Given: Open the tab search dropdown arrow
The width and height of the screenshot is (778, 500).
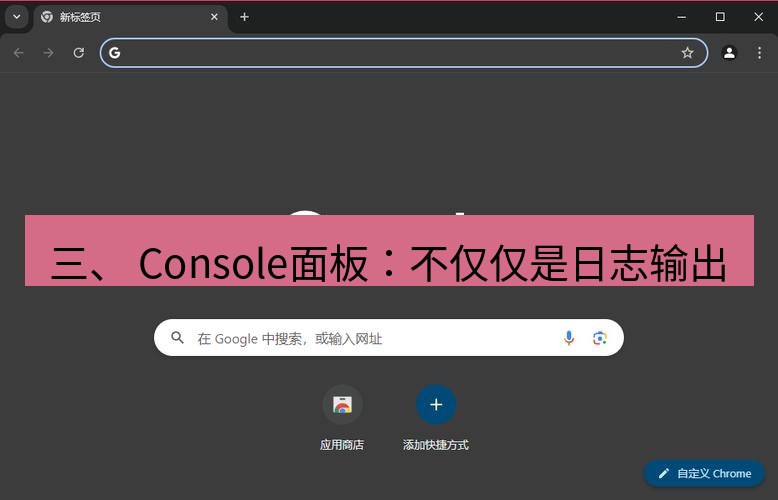Looking at the screenshot, I should tap(17, 17).
